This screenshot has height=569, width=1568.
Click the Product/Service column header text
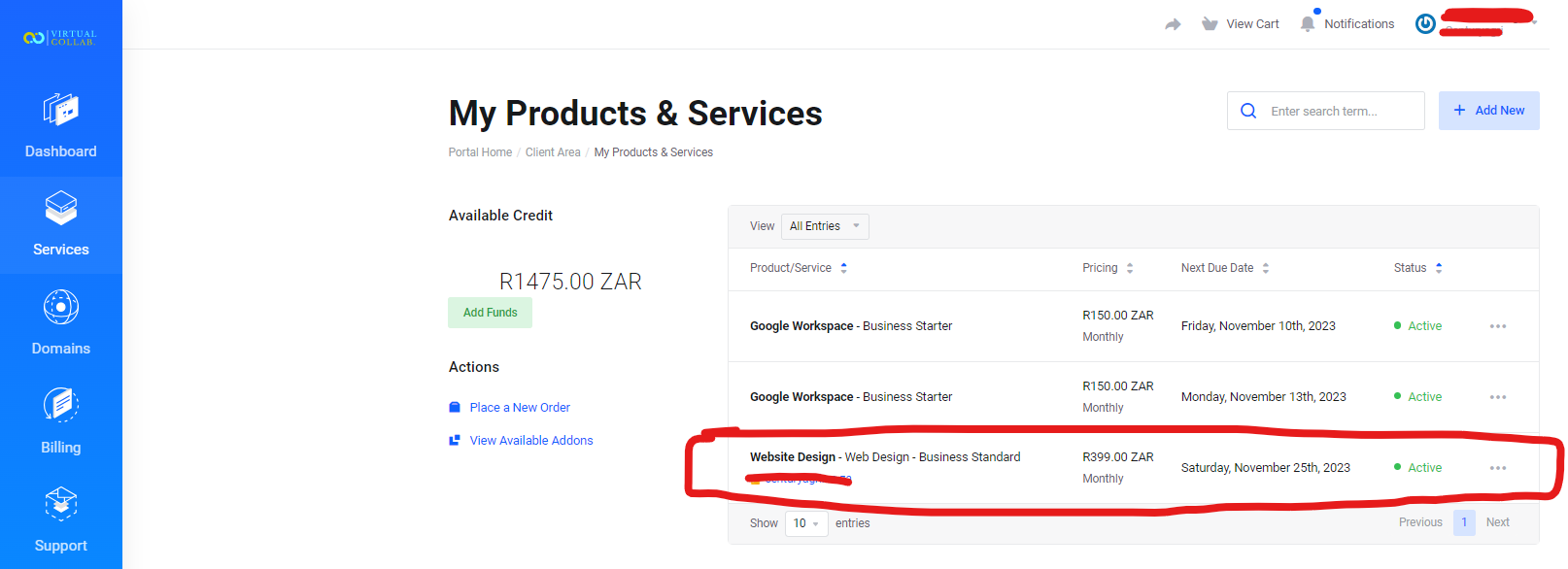pos(790,268)
